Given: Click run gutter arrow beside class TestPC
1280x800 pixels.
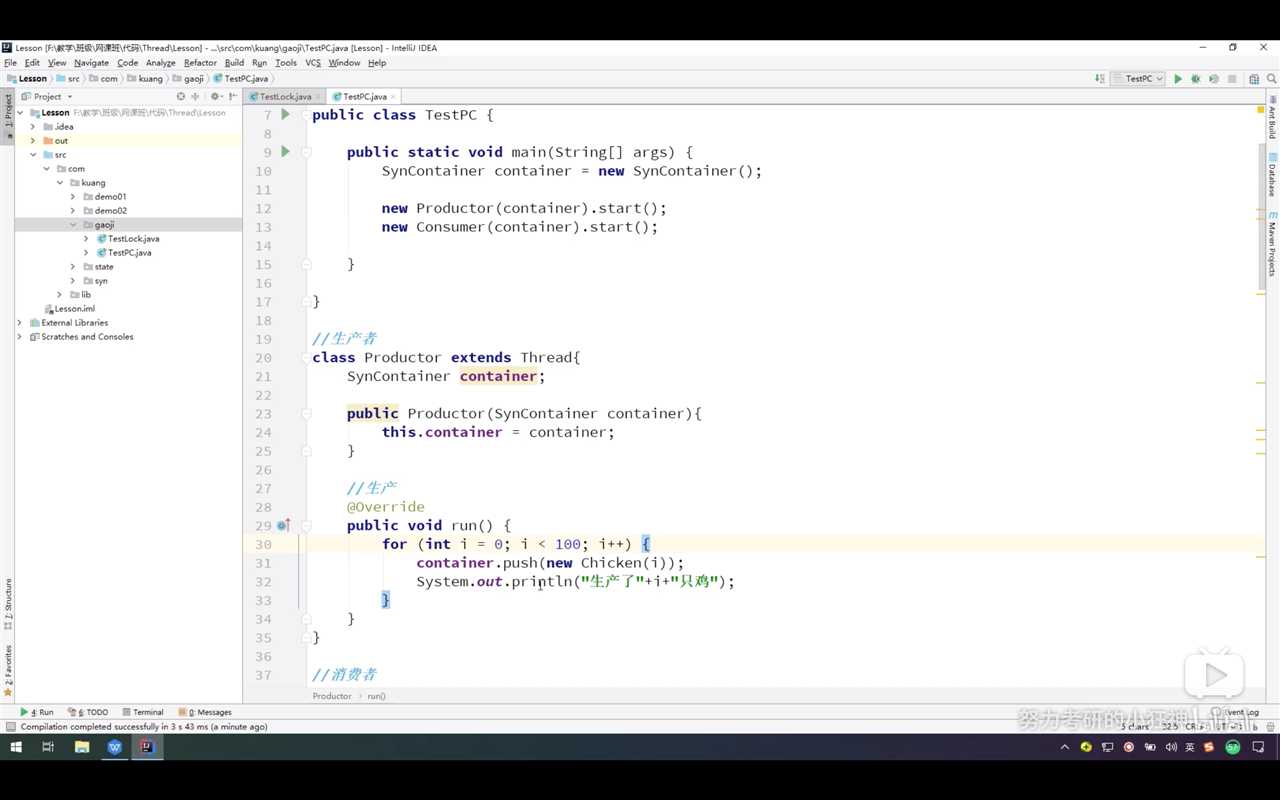Looking at the screenshot, I should click(285, 115).
